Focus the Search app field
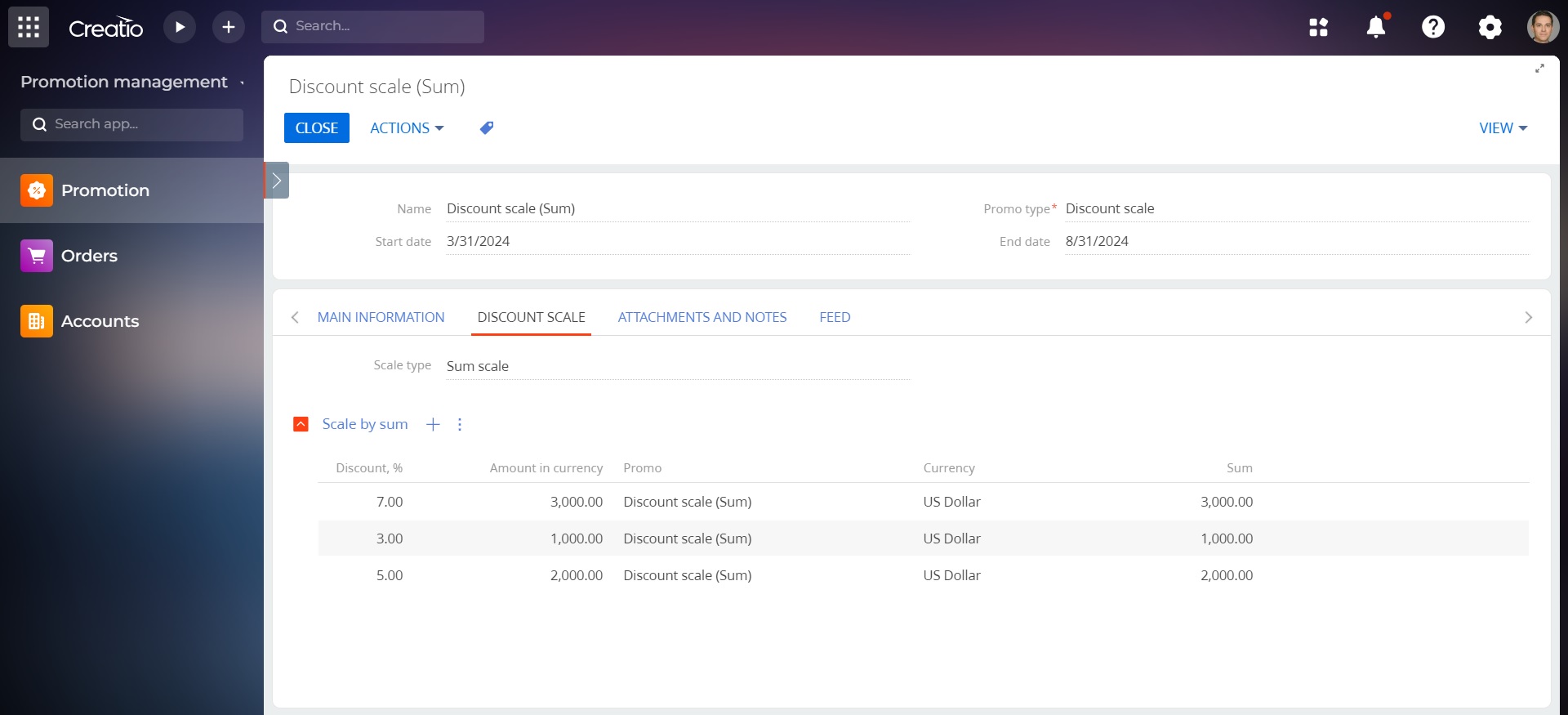The image size is (1568, 715). [x=131, y=124]
